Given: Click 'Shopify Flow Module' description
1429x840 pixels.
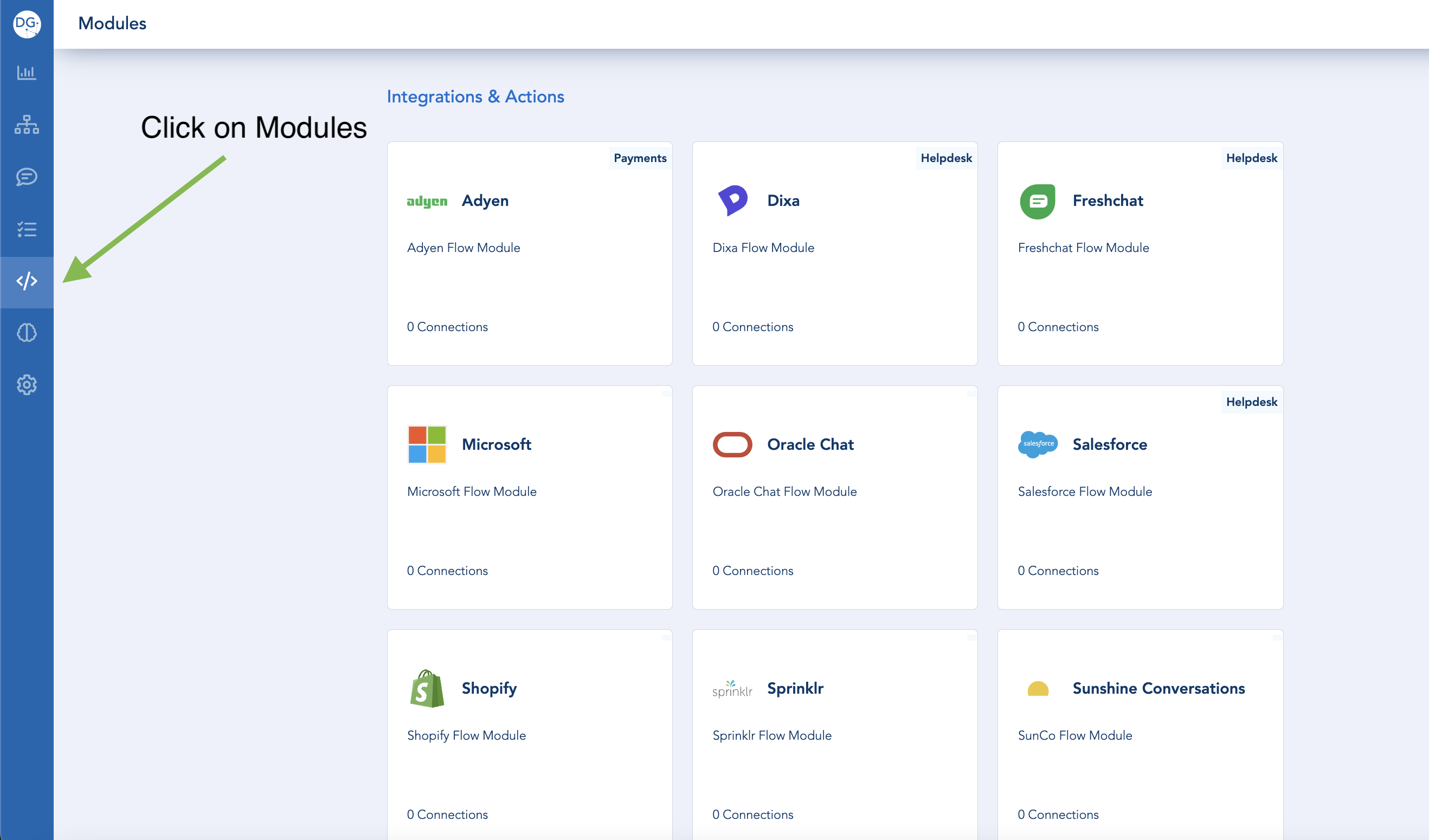Looking at the screenshot, I should pos(466,736).
